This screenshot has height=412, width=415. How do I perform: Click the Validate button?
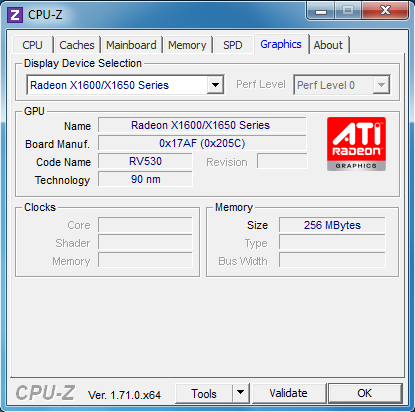tap(289, 393)
